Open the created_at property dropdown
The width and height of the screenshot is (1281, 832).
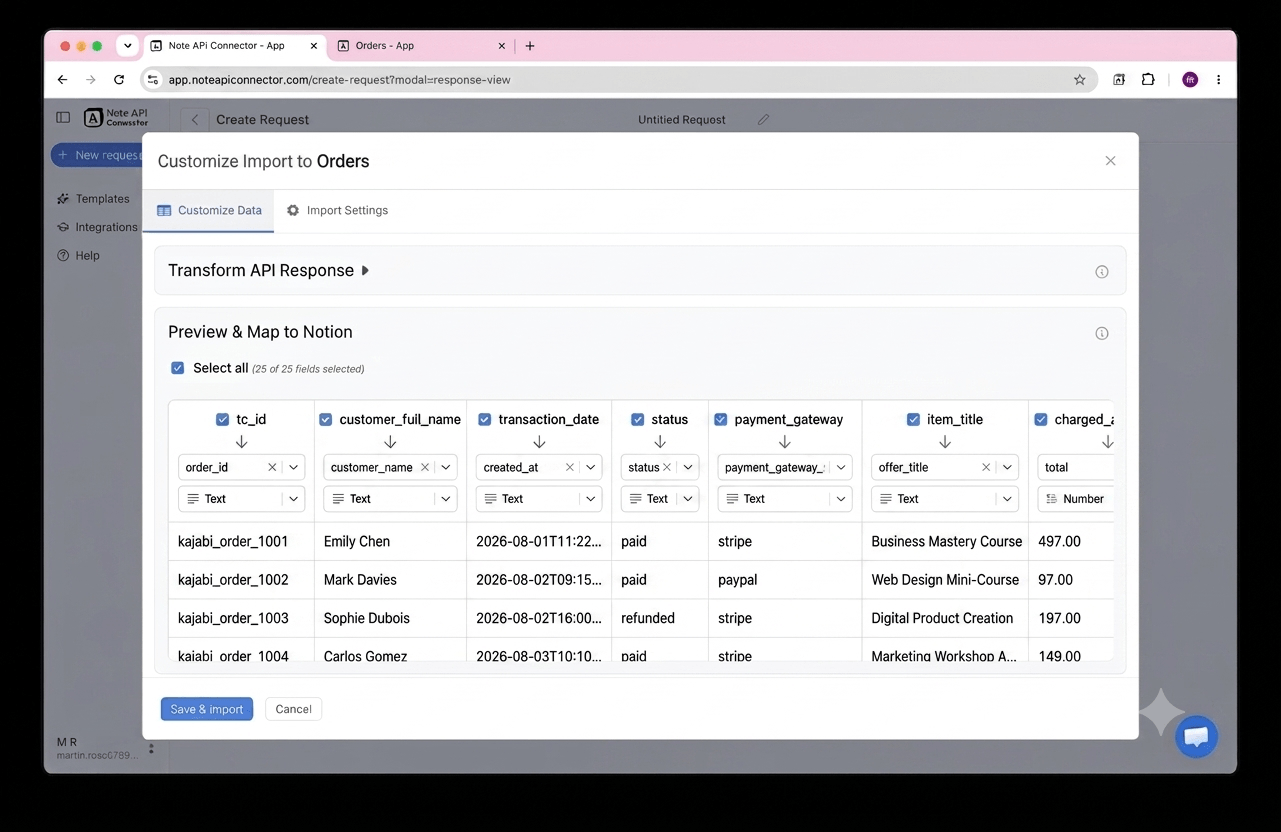pos(591,467)
